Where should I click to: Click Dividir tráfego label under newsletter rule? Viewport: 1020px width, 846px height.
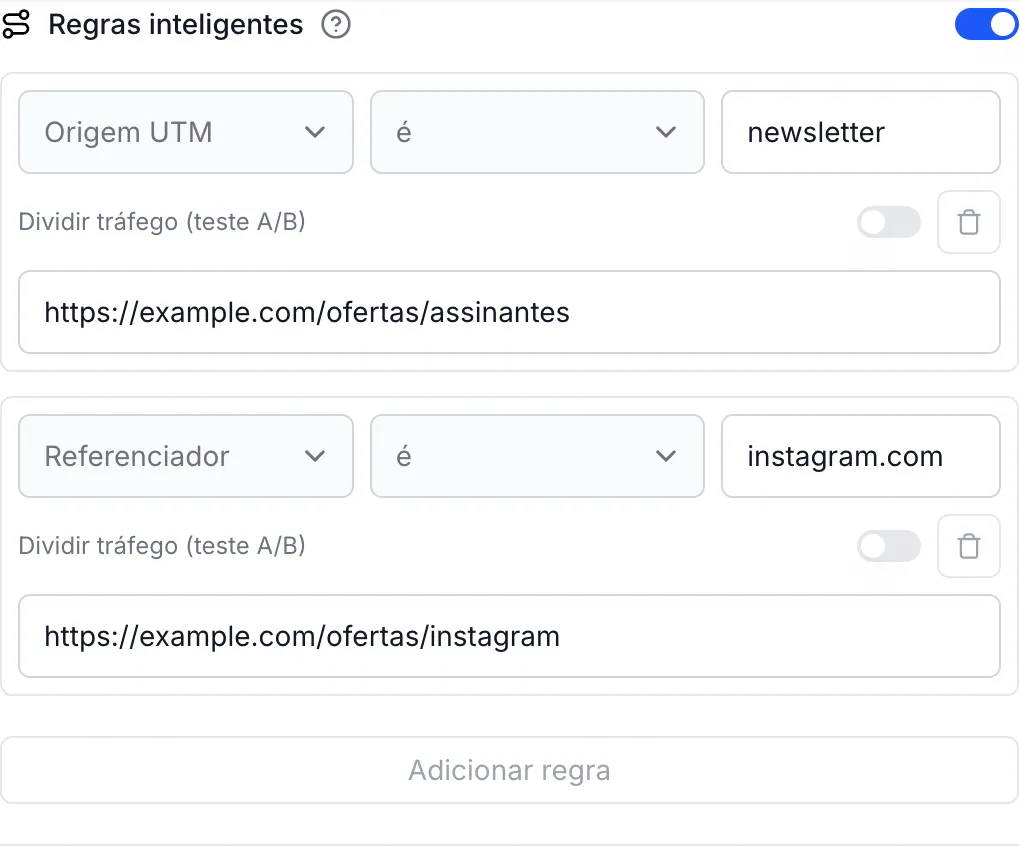(x=162, y=222)
